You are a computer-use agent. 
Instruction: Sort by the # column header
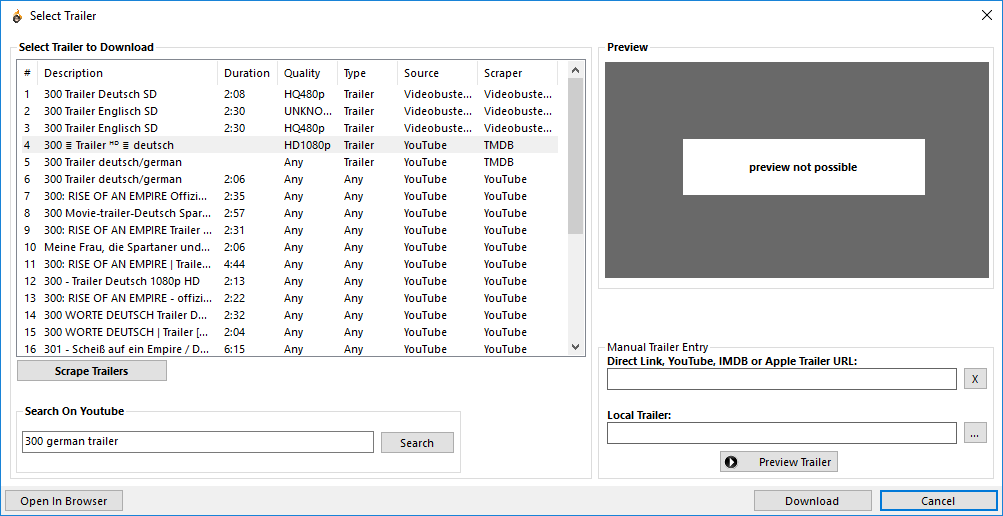(x=28, y=73)
